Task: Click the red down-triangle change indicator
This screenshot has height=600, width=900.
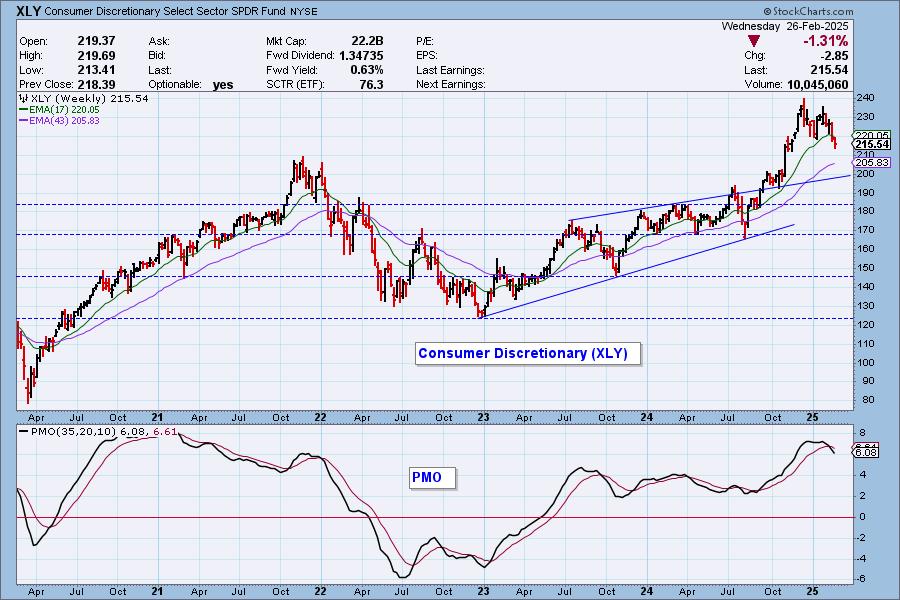Action: (754, 41)
